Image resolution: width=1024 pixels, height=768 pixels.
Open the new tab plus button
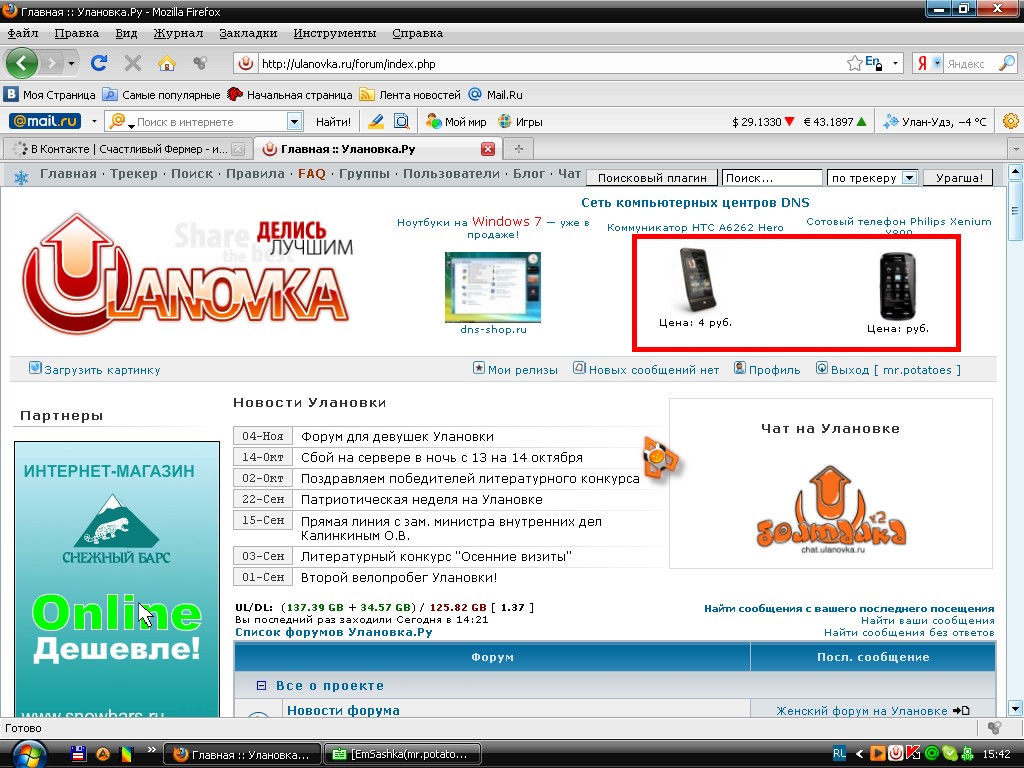tap(519, 149)
